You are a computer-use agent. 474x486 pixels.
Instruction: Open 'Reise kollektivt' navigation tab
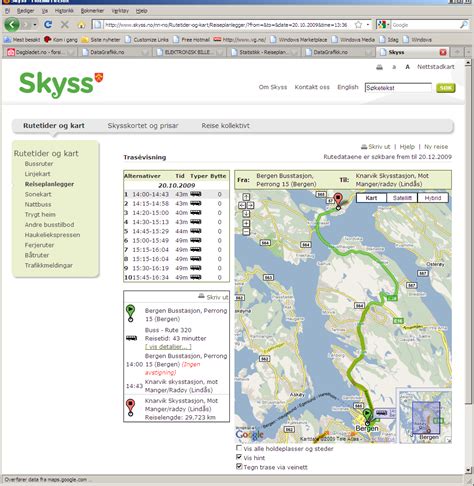click(225, 126)
